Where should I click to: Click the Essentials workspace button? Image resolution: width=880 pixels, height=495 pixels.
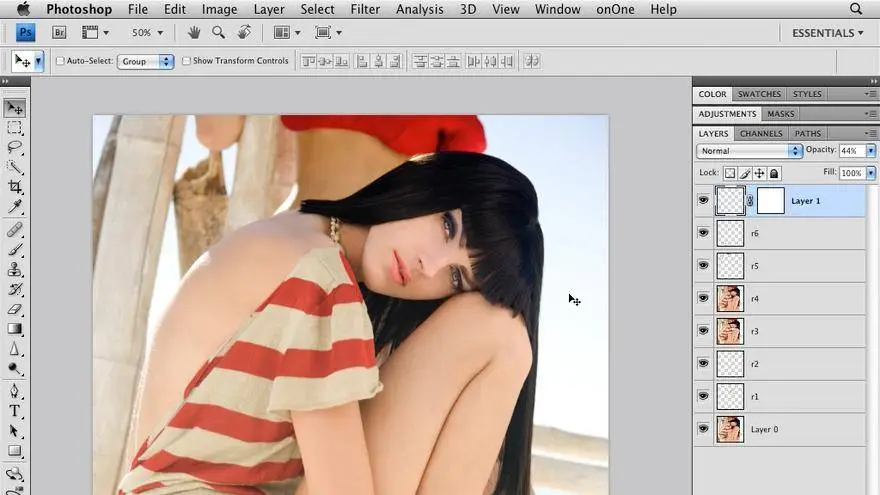pos(827,33)
